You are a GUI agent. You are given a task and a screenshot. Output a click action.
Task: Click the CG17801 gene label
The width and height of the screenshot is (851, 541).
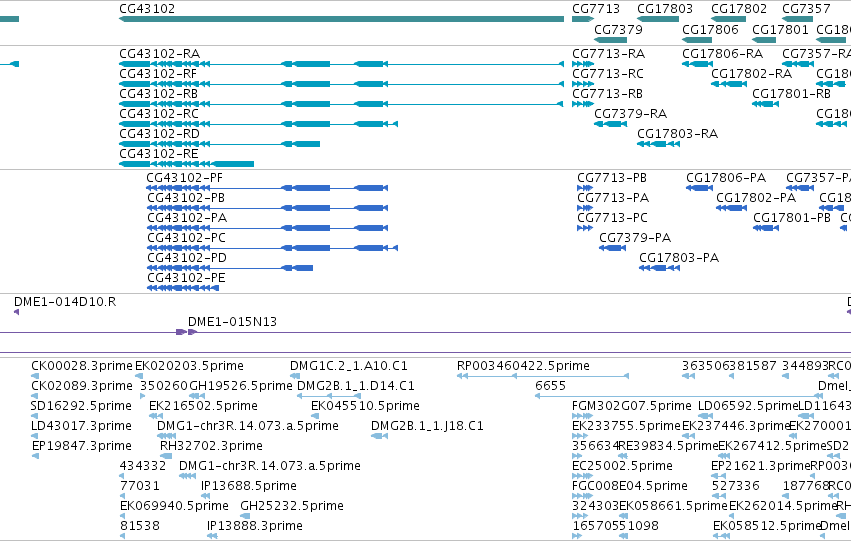point(780,29)
